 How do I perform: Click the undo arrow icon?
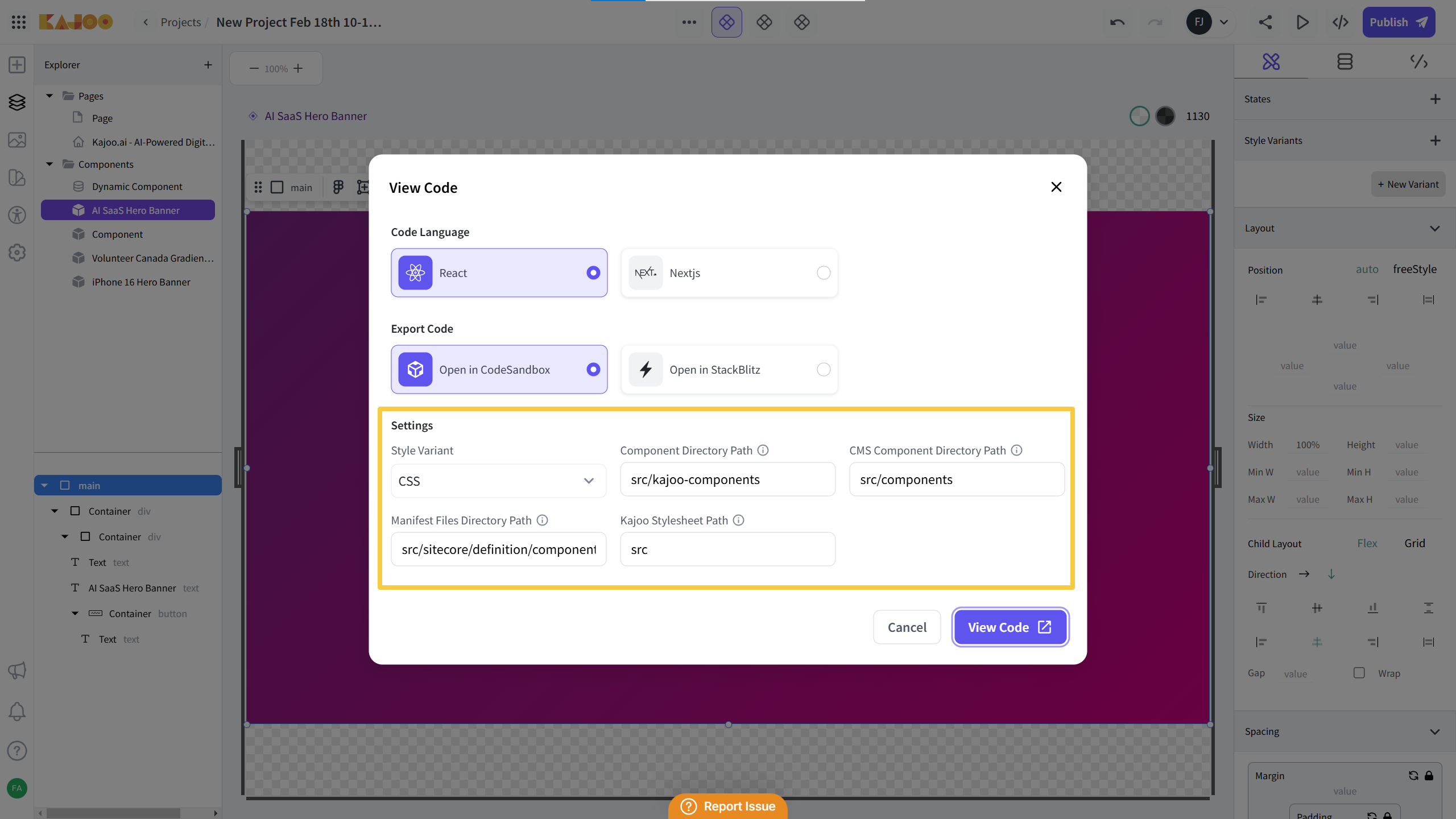[x=1117, y=22]
